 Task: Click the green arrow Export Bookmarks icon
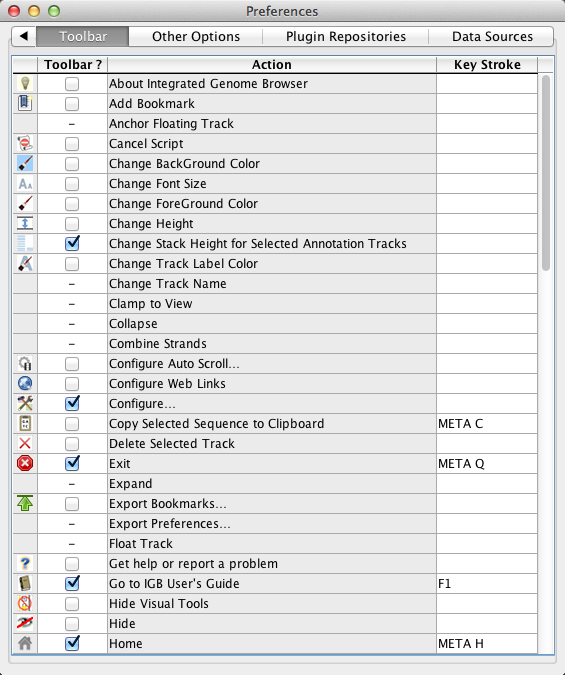point(25,503)
